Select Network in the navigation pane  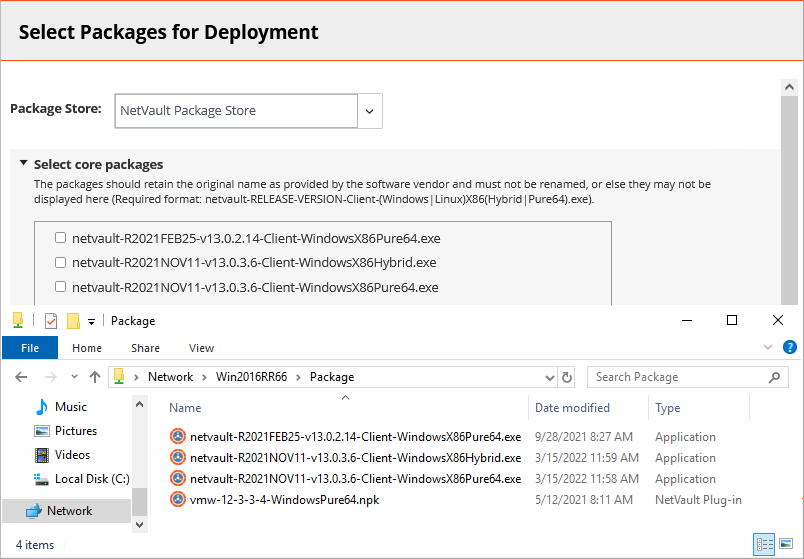point(67,511)
